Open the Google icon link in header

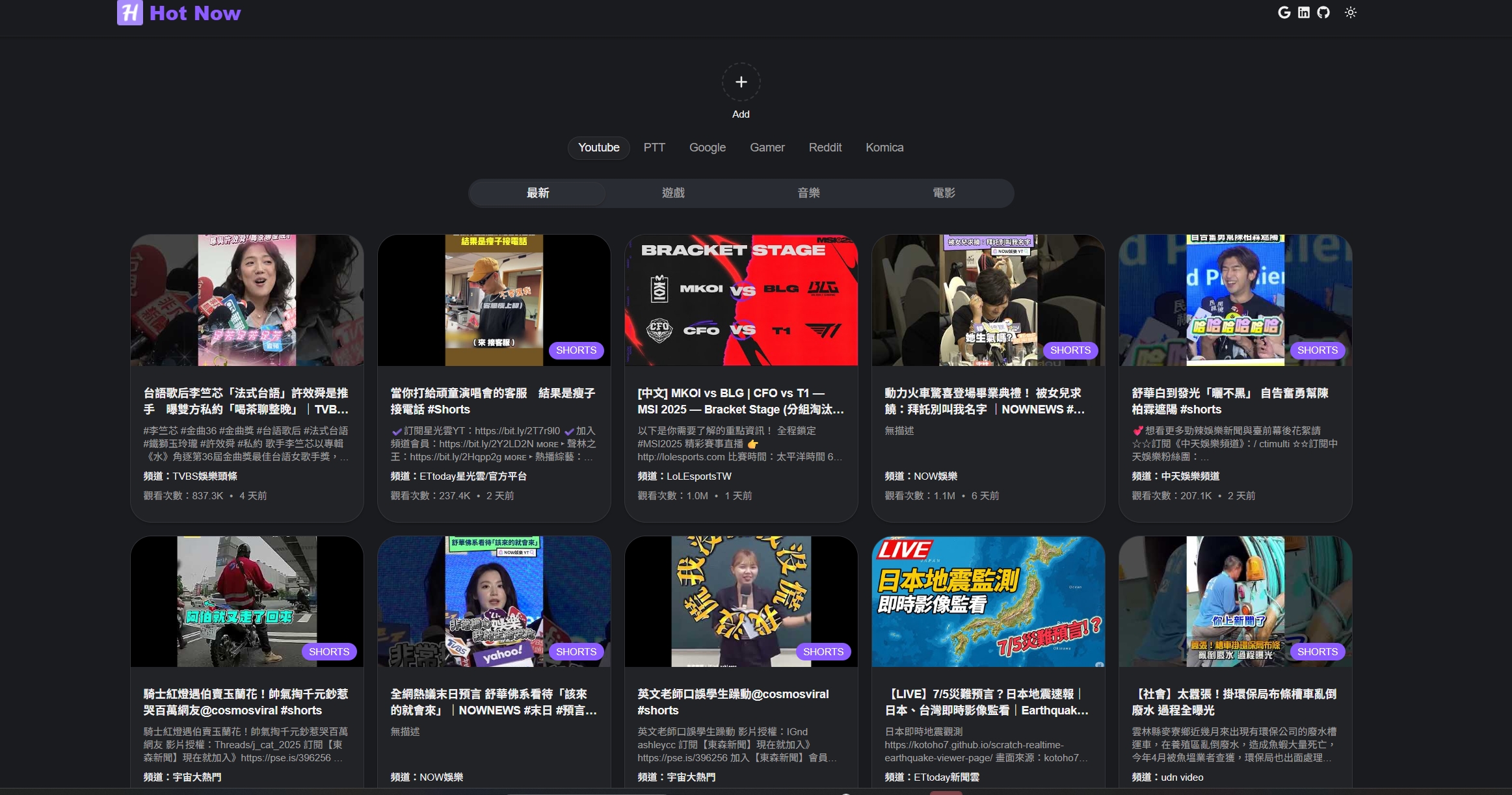tap(1284, 12)
